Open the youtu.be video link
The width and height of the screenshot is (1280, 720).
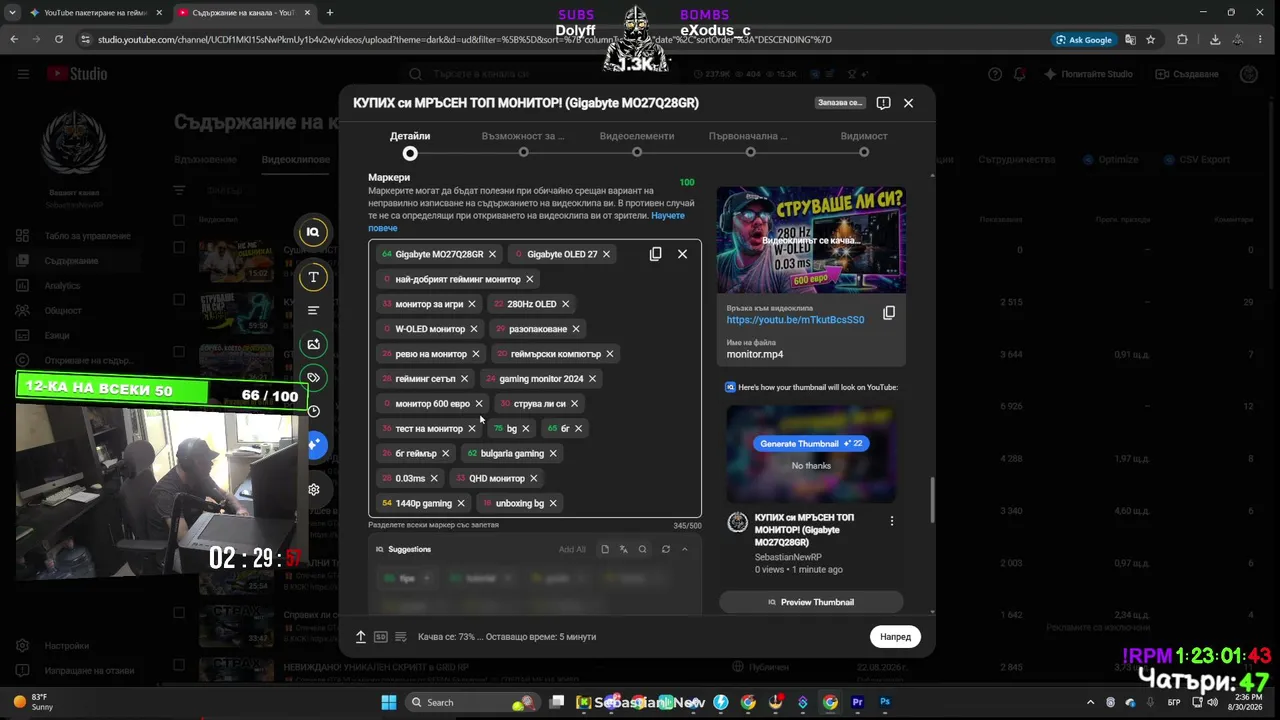coord(795,320)
